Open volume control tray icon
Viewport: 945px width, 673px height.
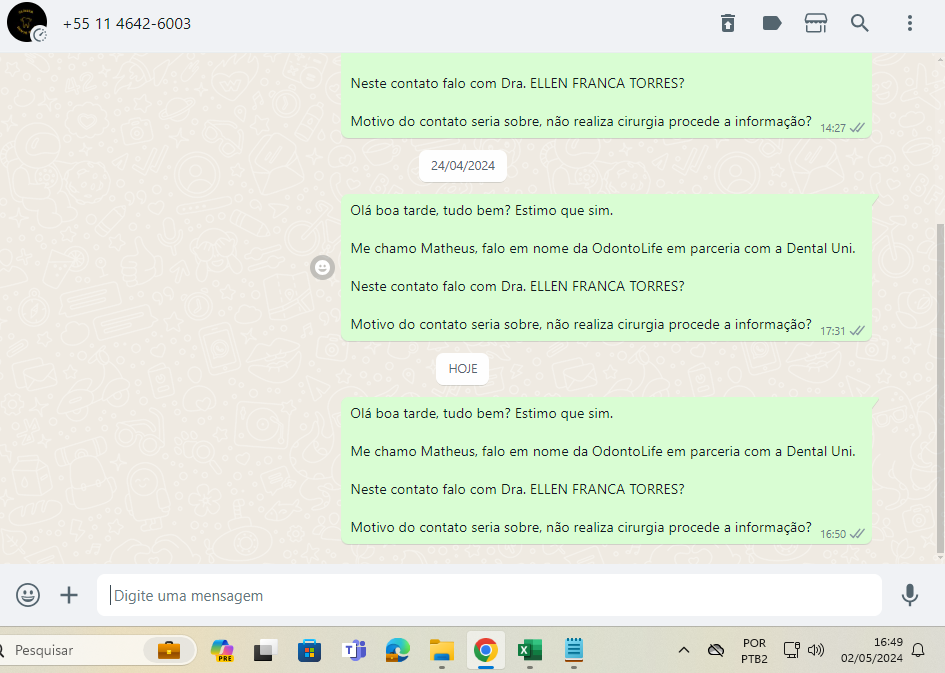[x=815, y=650]
